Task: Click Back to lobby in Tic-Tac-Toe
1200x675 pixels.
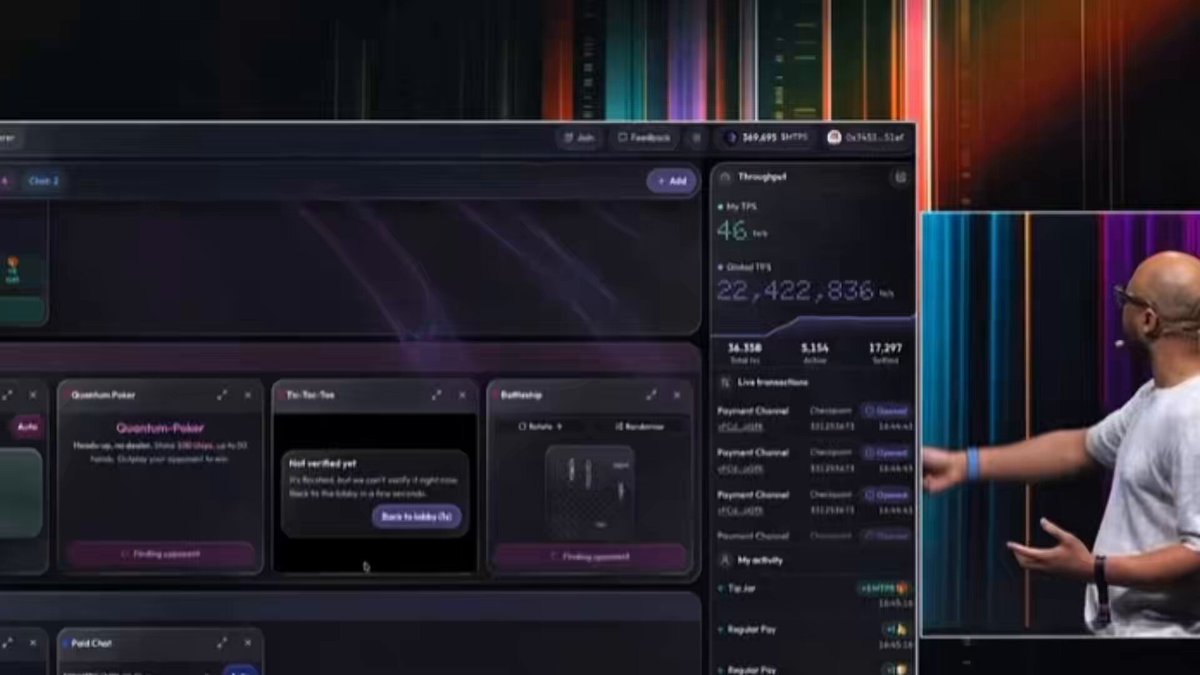Action: (x=417, y=517)
